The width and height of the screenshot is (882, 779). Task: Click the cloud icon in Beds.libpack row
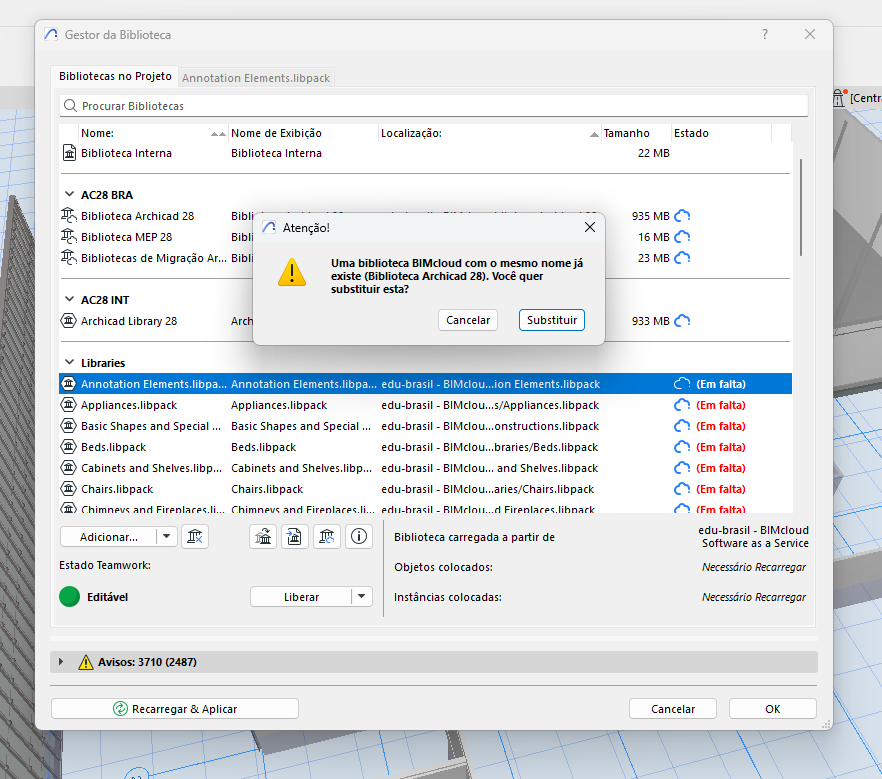point(682,447)
